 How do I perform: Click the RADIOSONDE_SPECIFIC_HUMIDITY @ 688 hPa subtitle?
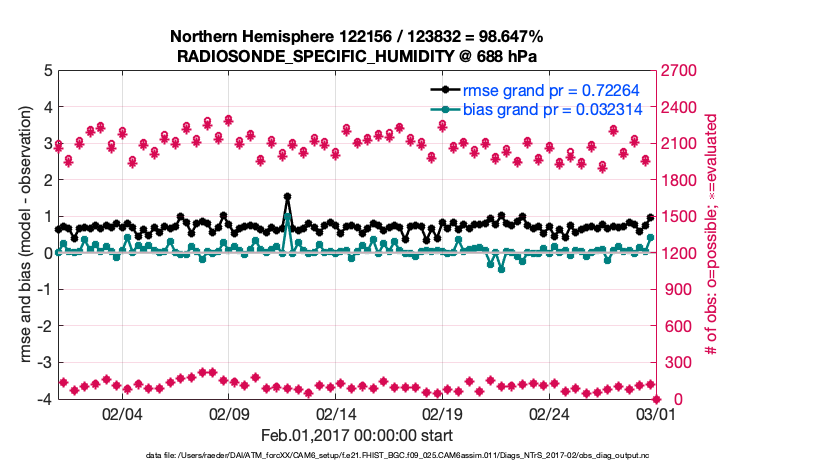tap(357, 56)
